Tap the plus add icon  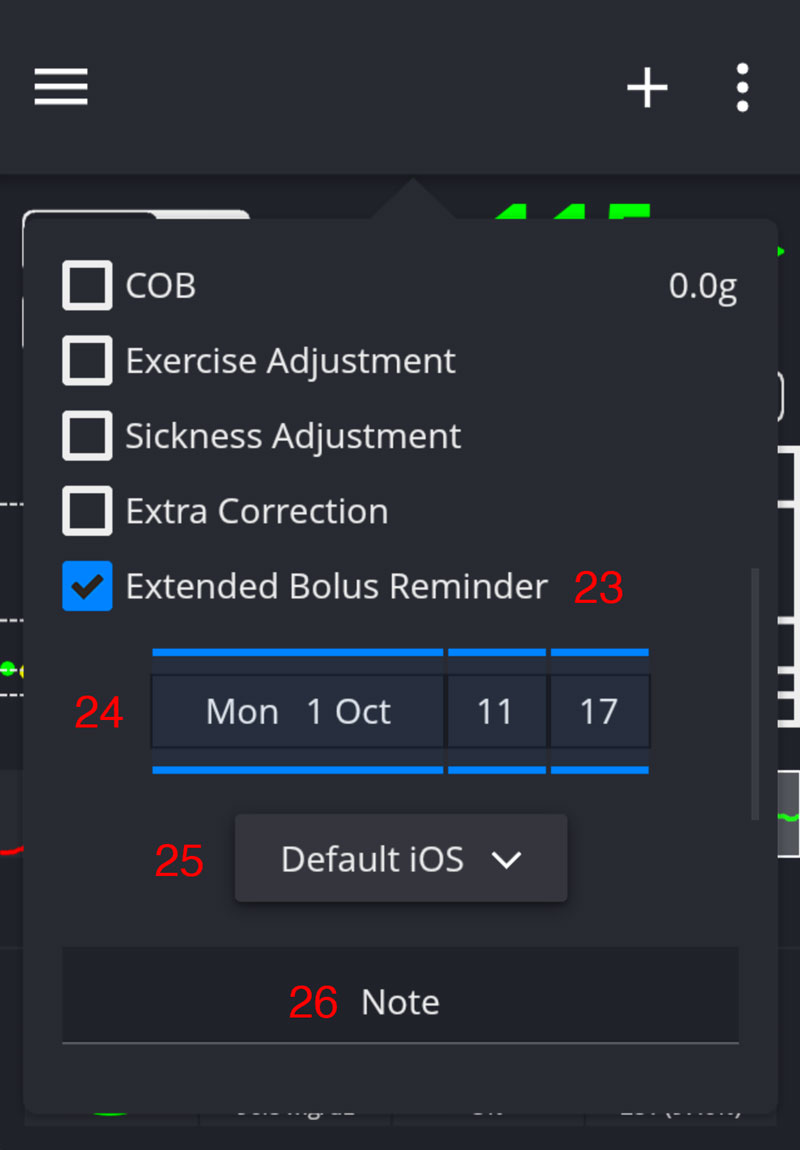(x=647, y=88)
